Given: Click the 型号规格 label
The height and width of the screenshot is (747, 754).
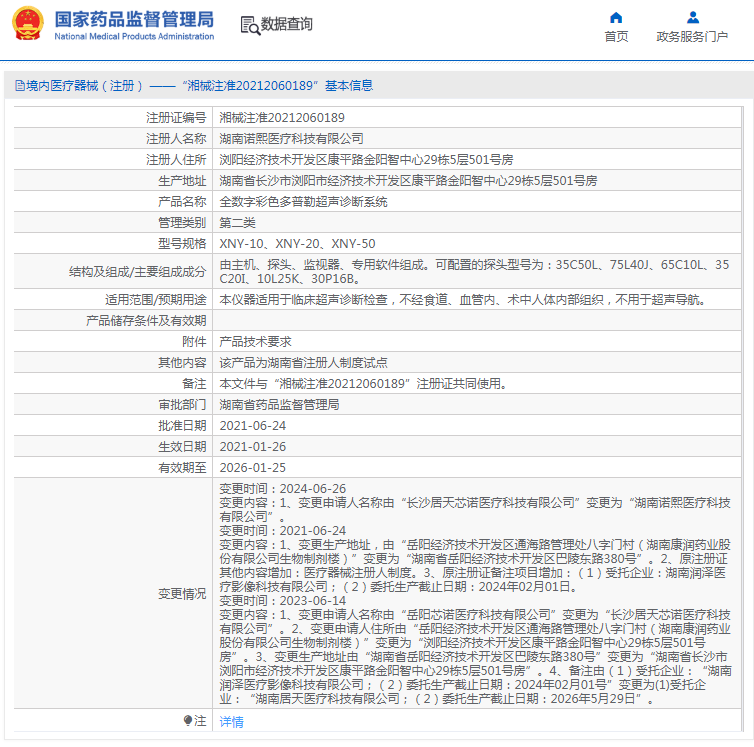Looking at the screenshot, I should click(x=182, y=244).
